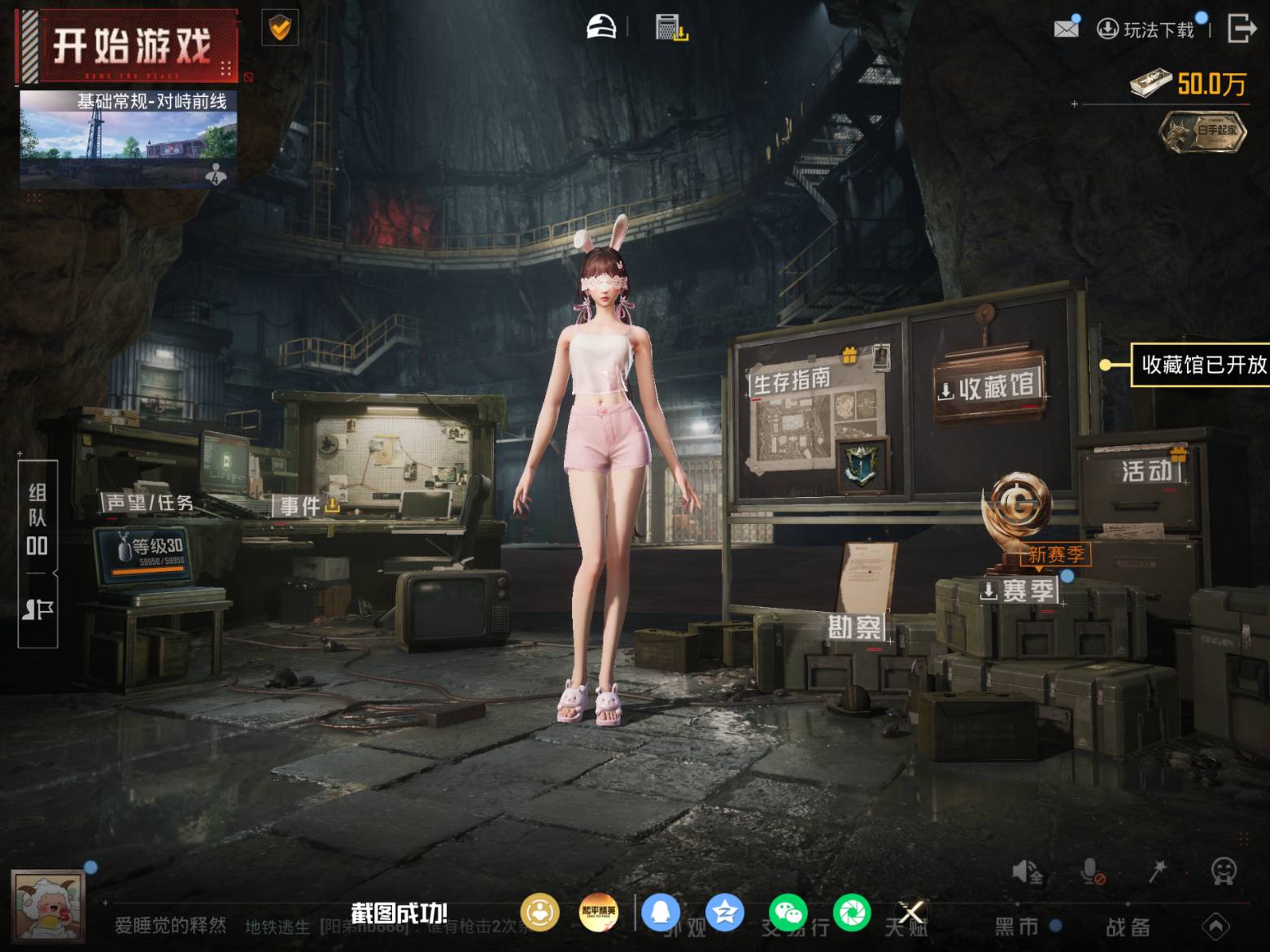This screenshot has width=1270, height=952.
Task: Open the 白手起家 title badge
Action: (x=1203, y=131)
